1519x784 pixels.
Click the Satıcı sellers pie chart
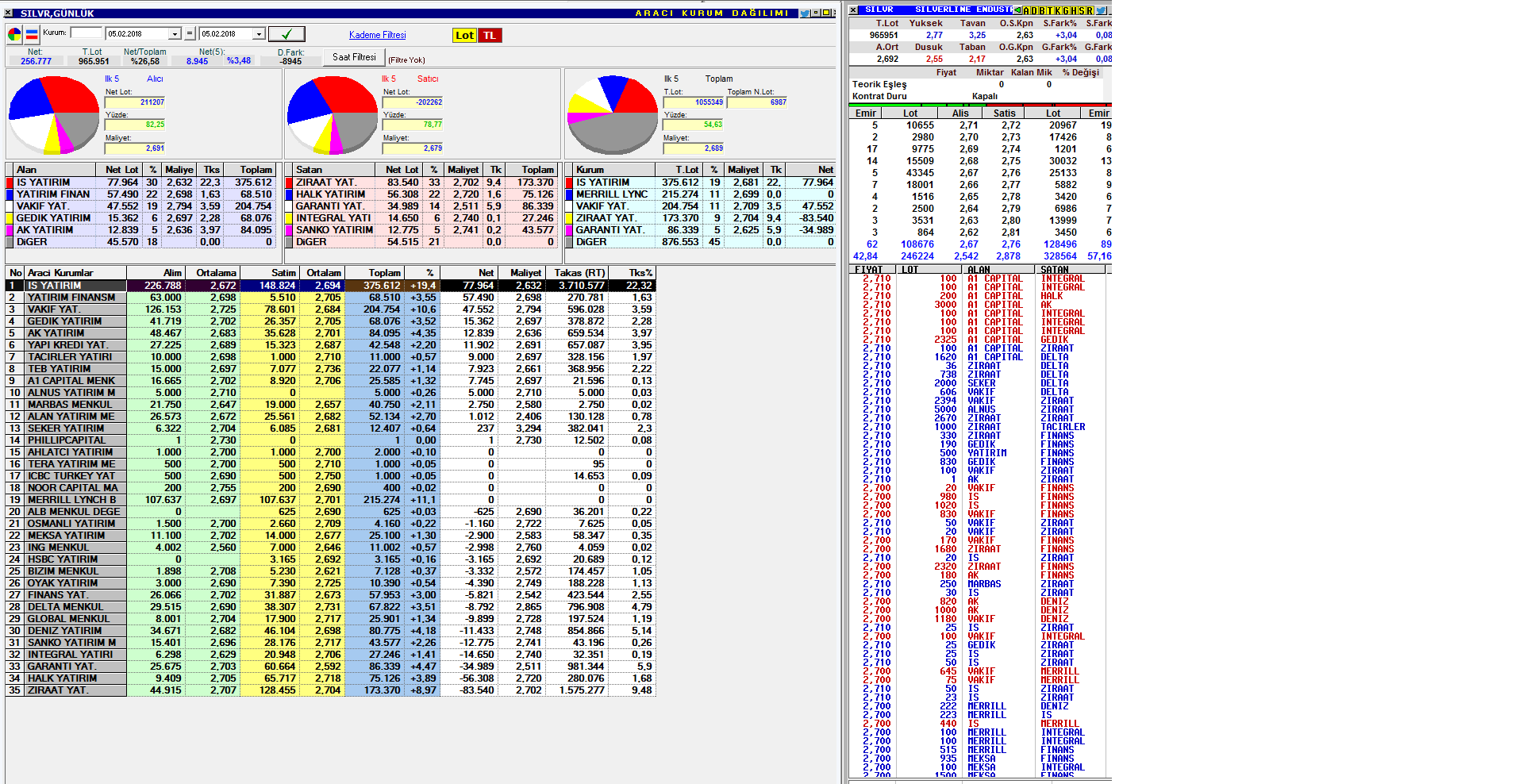332,115
